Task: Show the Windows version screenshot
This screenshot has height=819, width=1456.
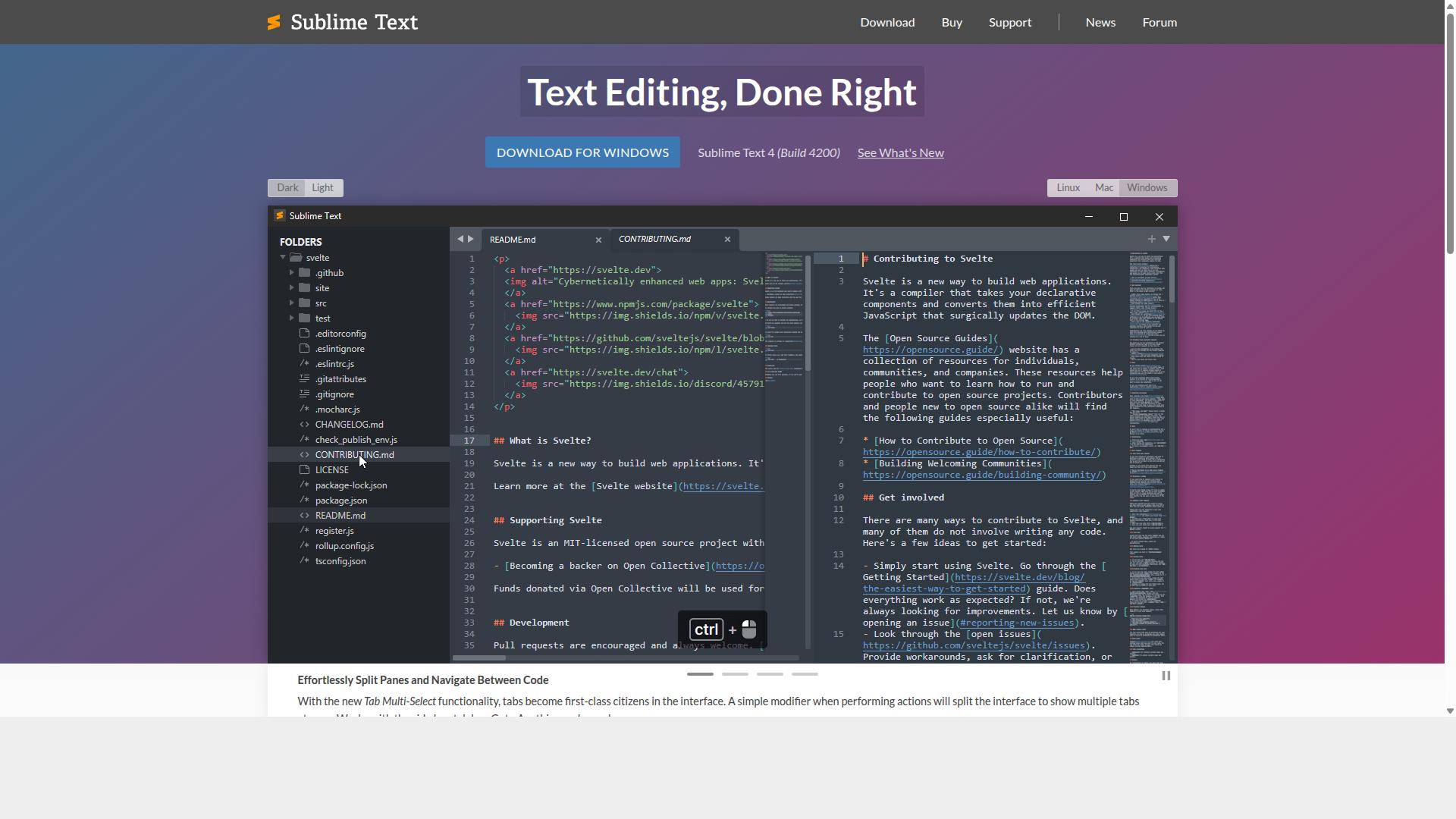Action: [x=1147, y=188]
